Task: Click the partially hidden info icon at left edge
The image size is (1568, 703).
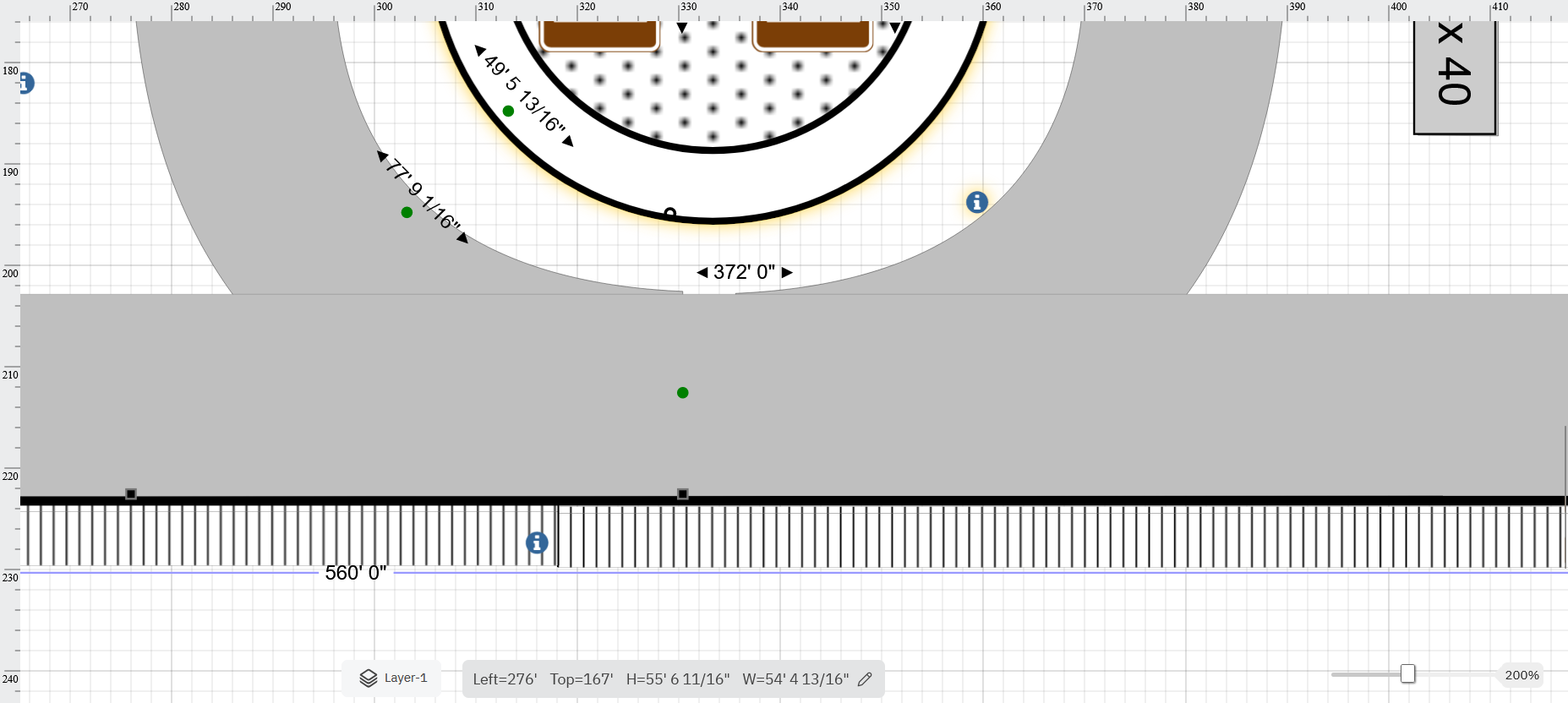Action: pyautogui.click(x=25, y=84)
